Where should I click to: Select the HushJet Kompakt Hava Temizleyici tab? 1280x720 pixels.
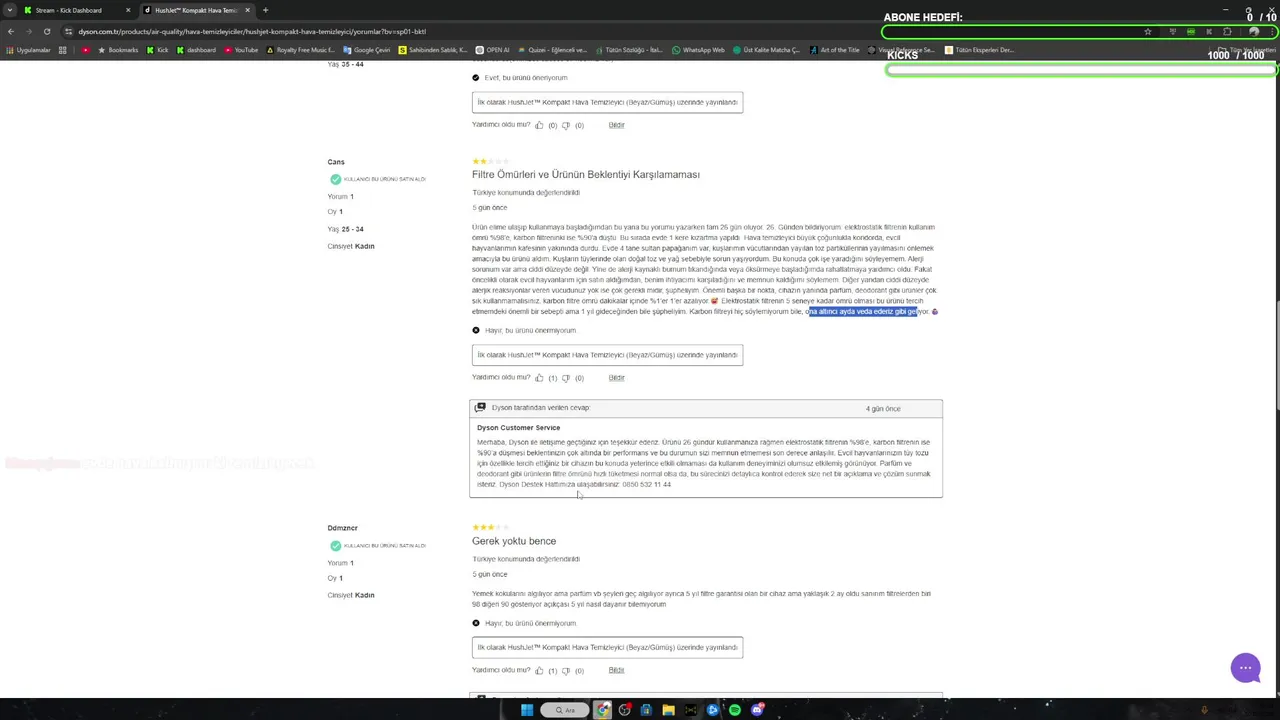195,10
